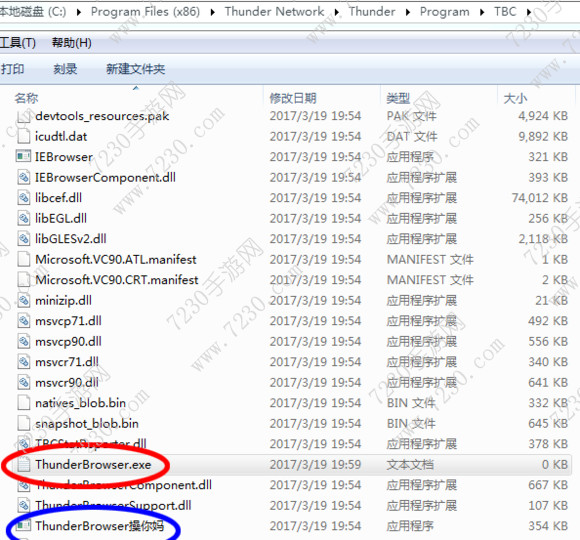
Task: Go to Thunder breadcrumb folder
Action: click(372, 12)
